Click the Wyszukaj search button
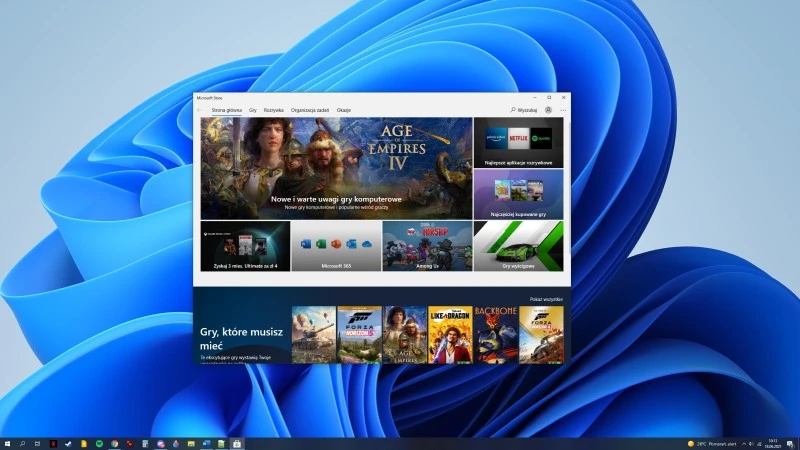 523,110
